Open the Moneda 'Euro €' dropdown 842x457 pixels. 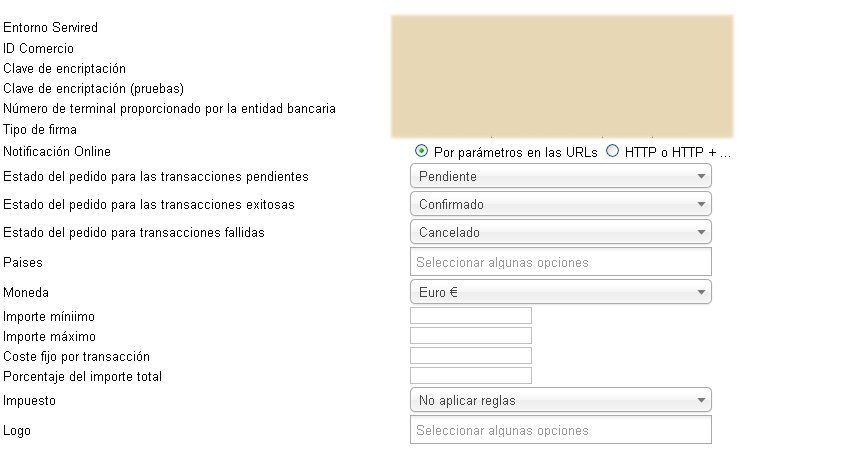(561, 292)
